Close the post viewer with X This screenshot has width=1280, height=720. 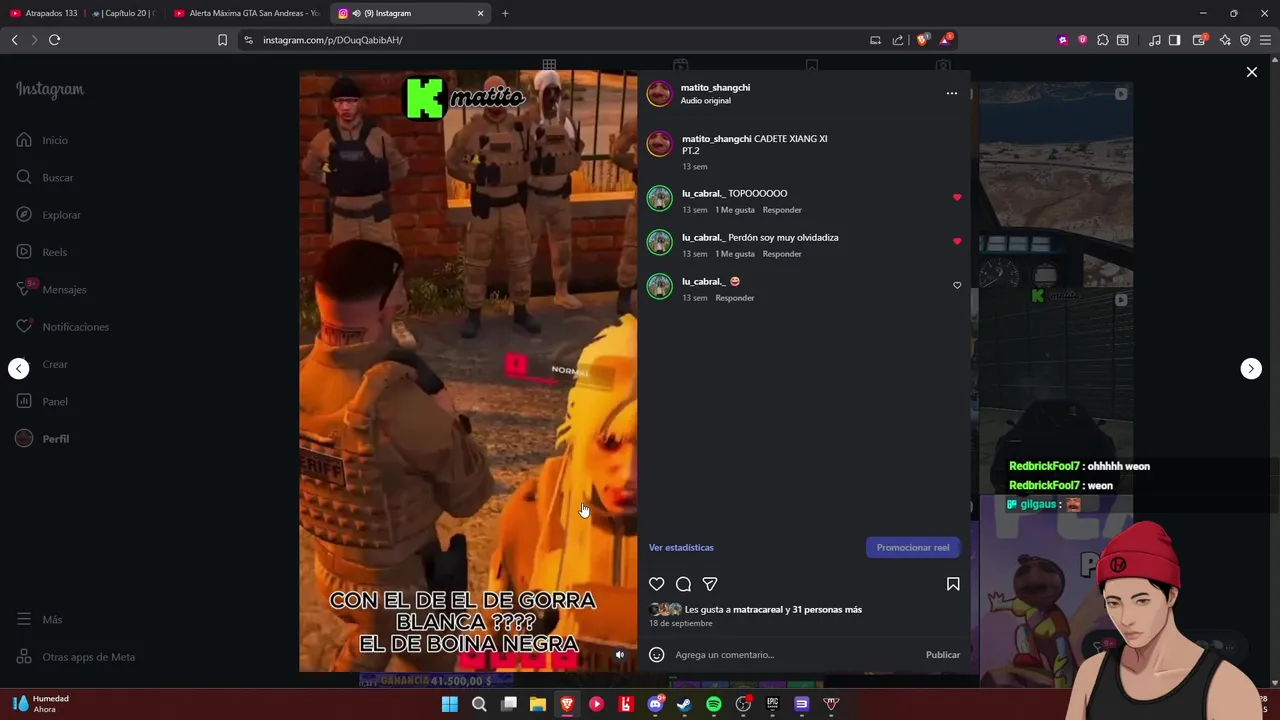tap(1251, 72)
